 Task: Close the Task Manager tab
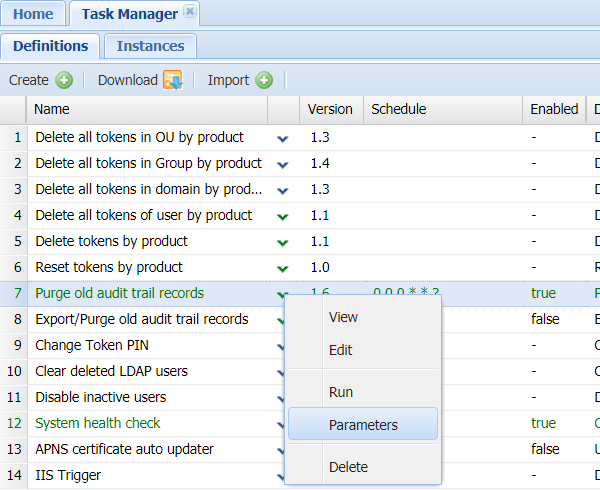[190, 13]
